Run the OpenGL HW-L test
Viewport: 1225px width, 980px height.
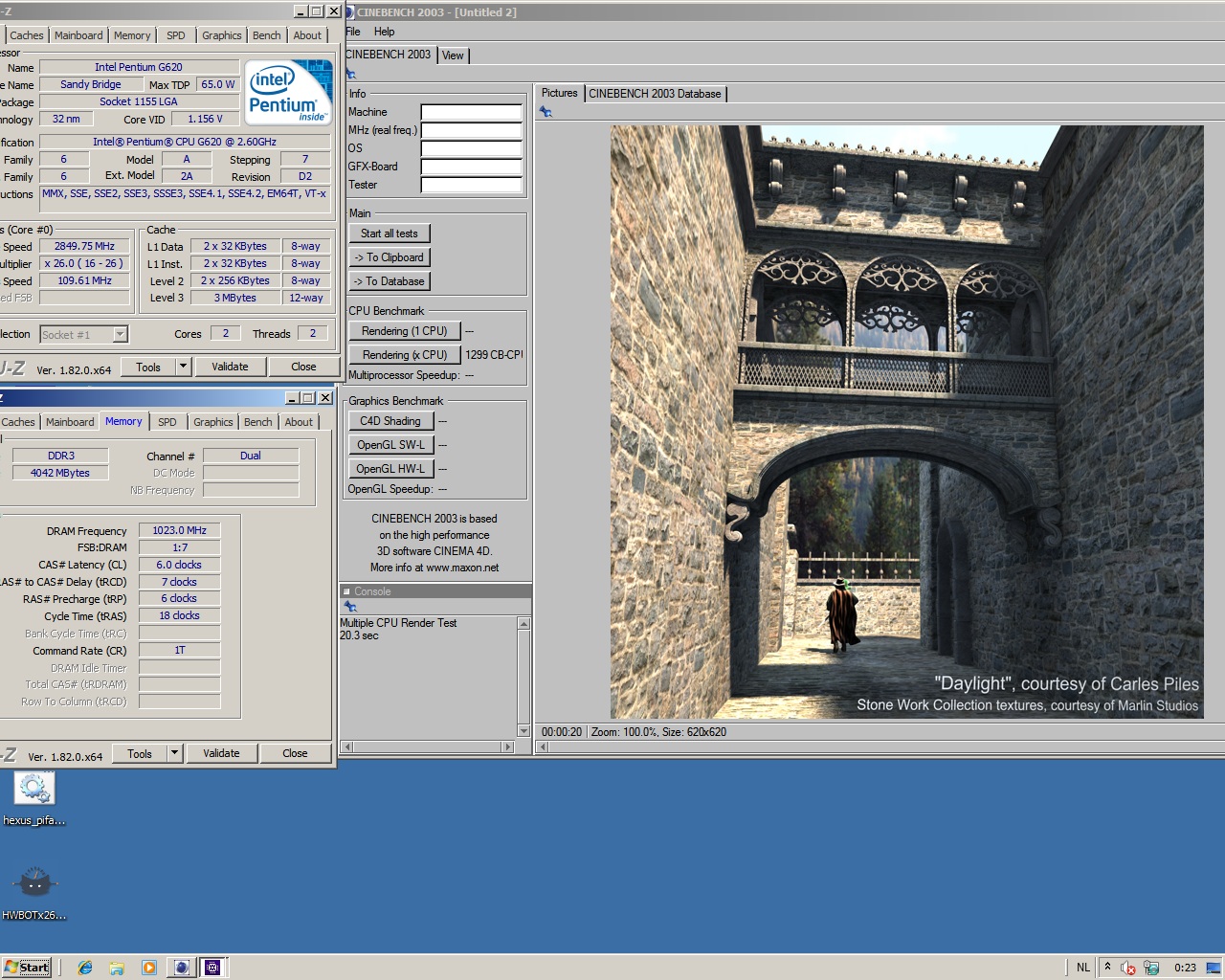pos(390,469)
